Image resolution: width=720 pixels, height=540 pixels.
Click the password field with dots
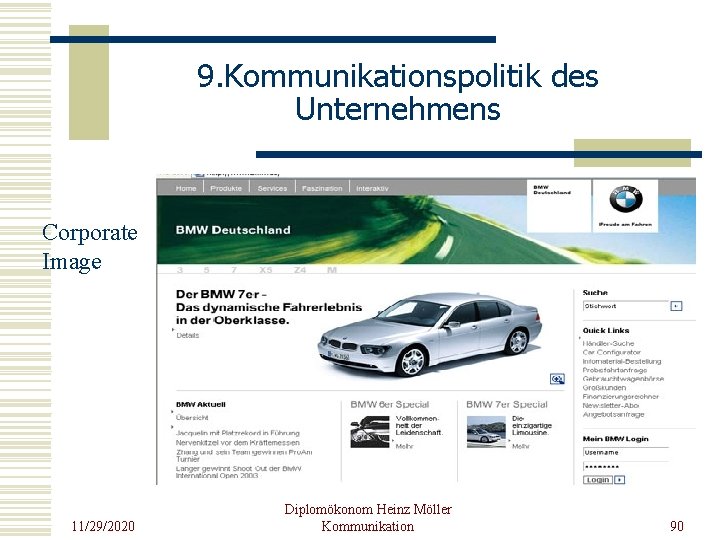click(x=626, y=467)
